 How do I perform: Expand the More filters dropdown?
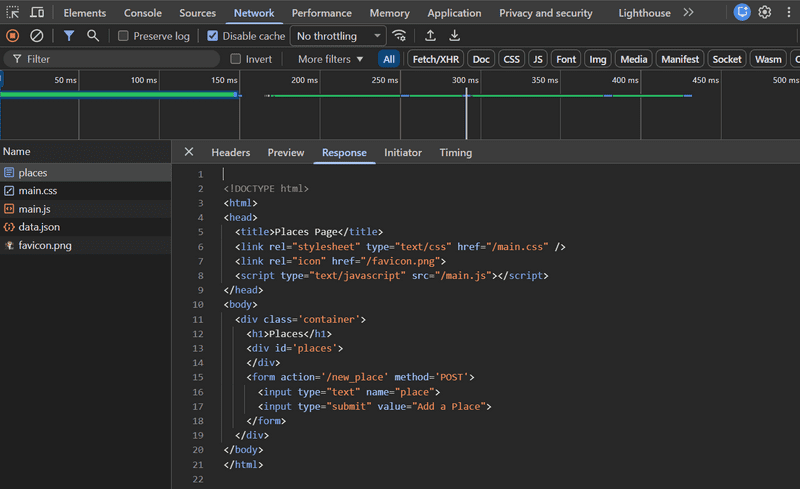click(331, 59)
